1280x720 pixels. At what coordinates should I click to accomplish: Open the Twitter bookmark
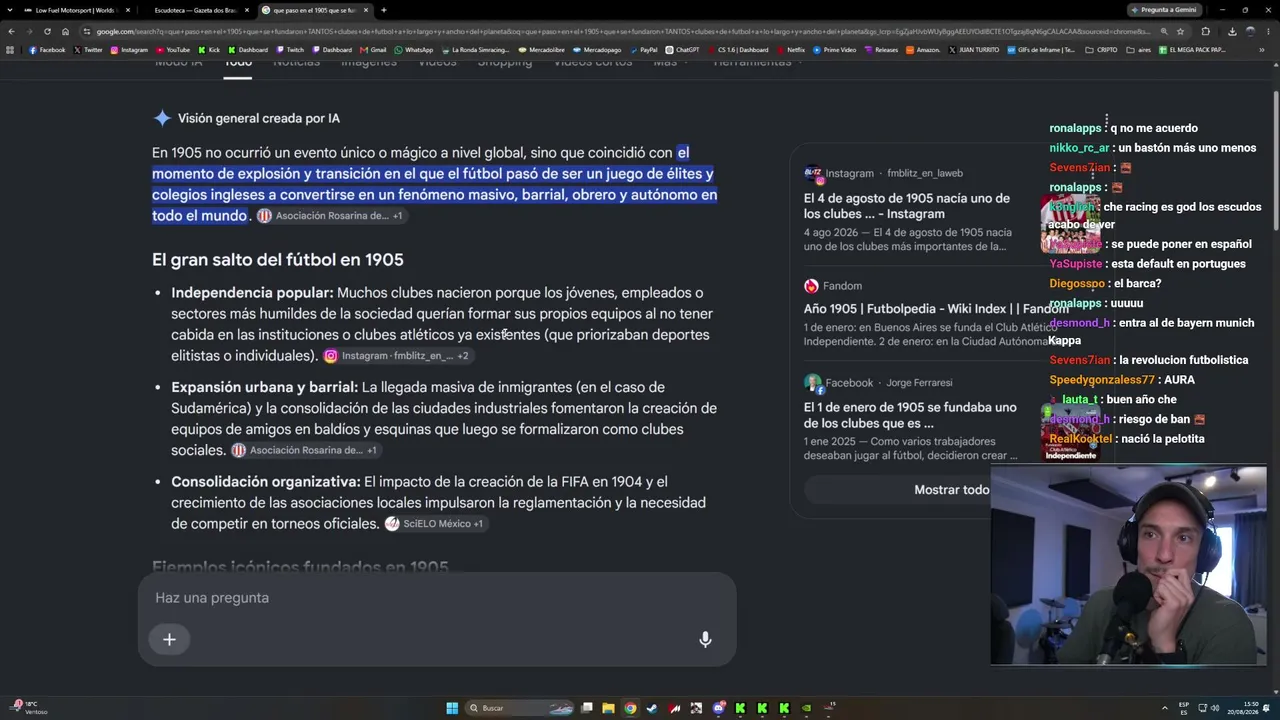point(89,50)
